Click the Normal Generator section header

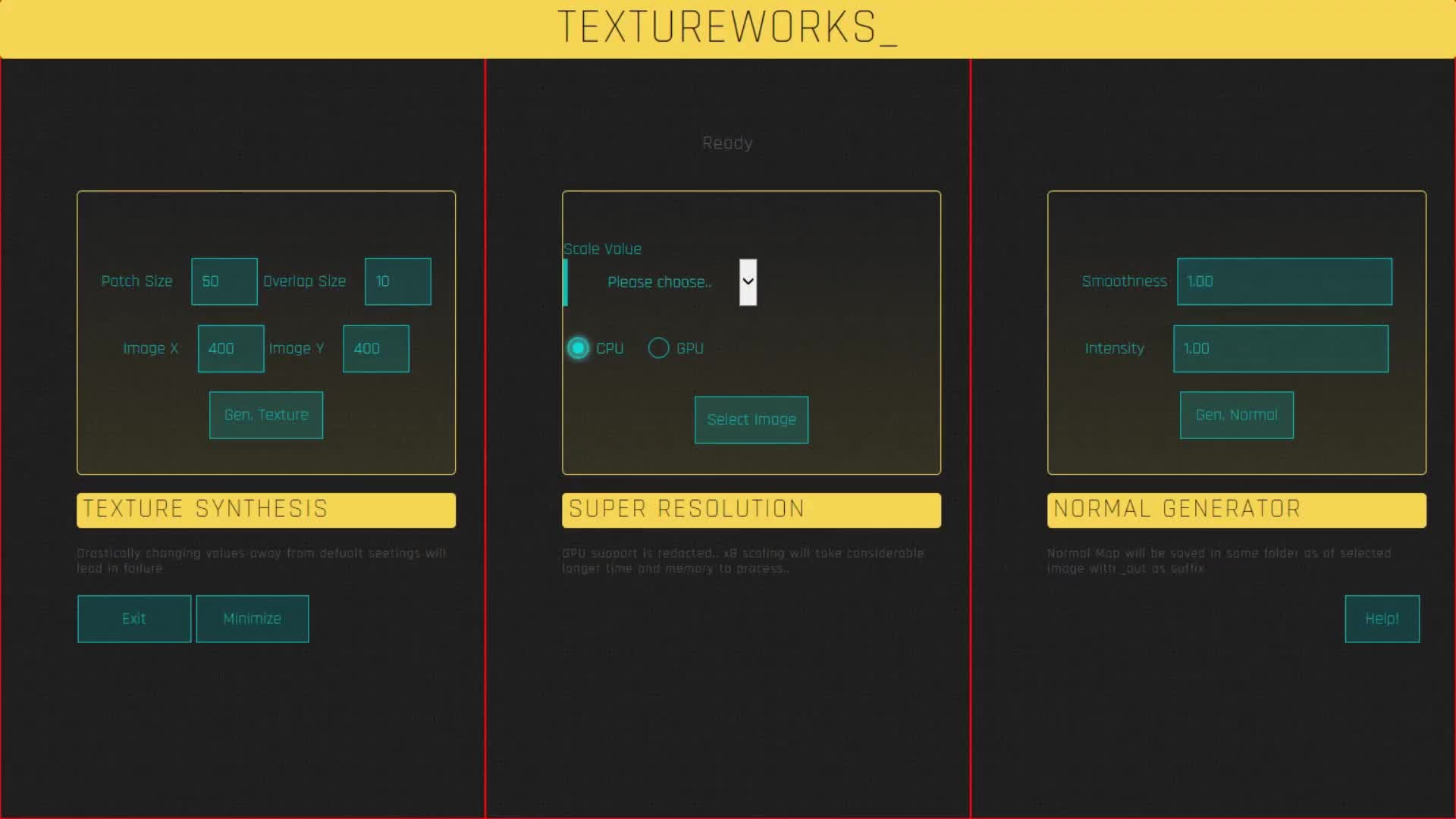[x=1236, y=510]
